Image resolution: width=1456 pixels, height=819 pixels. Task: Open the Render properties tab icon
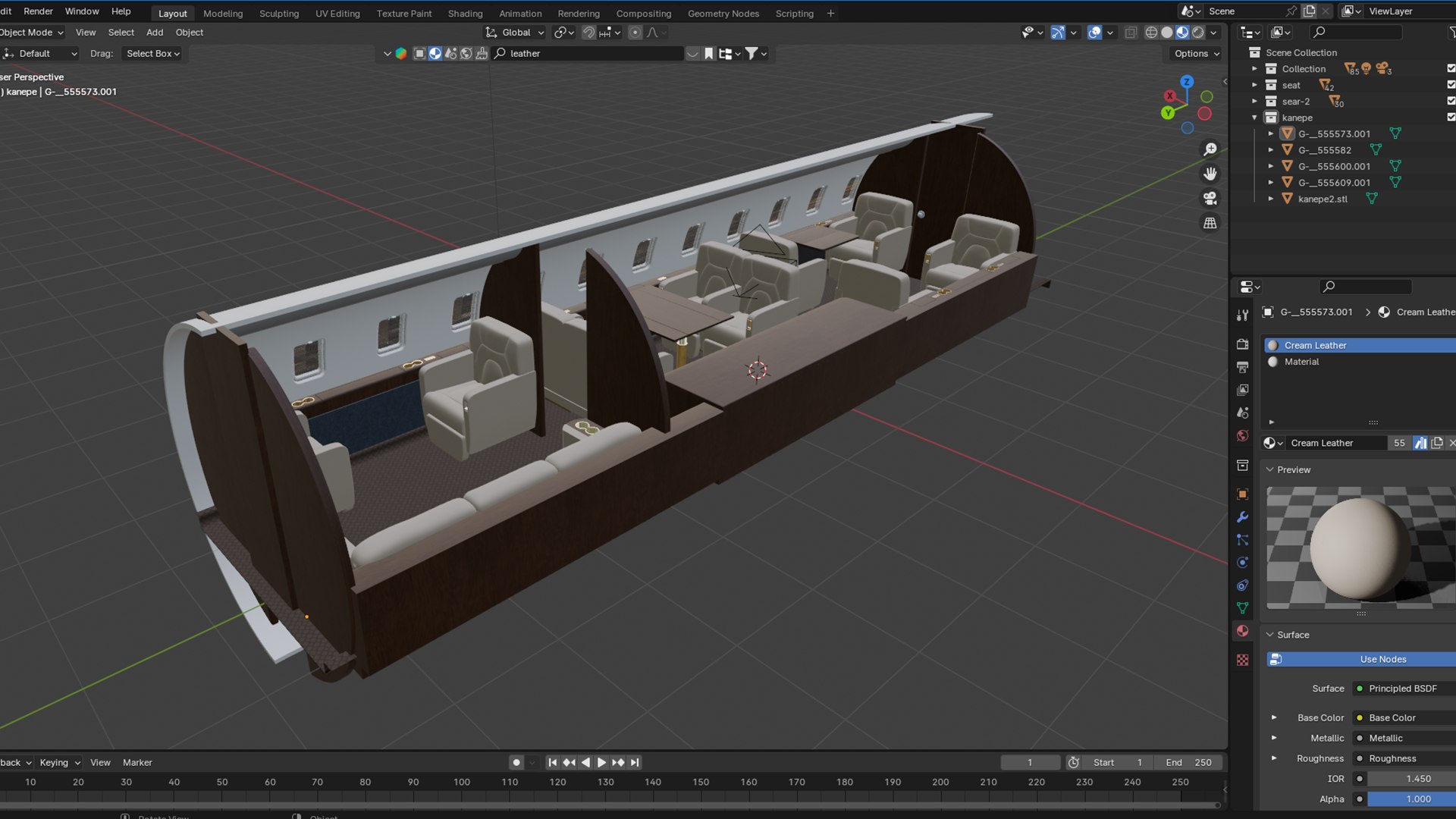(x=1242, y=344)
